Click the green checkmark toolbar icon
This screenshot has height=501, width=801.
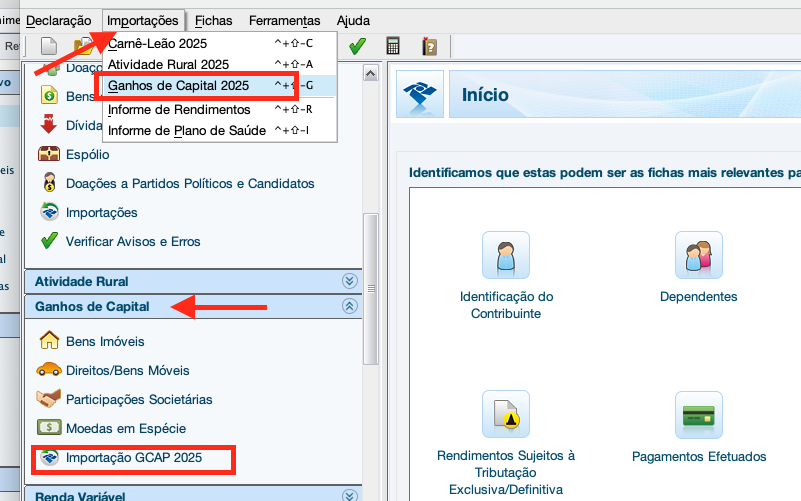(357, 46)
